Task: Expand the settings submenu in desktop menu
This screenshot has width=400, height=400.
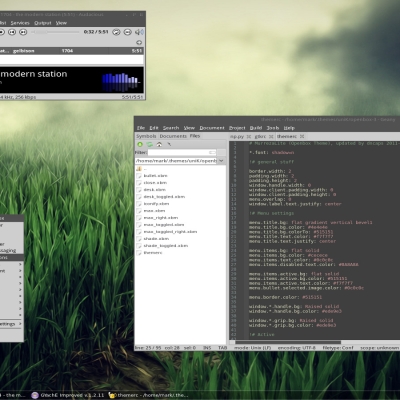Action: point(11,324)
